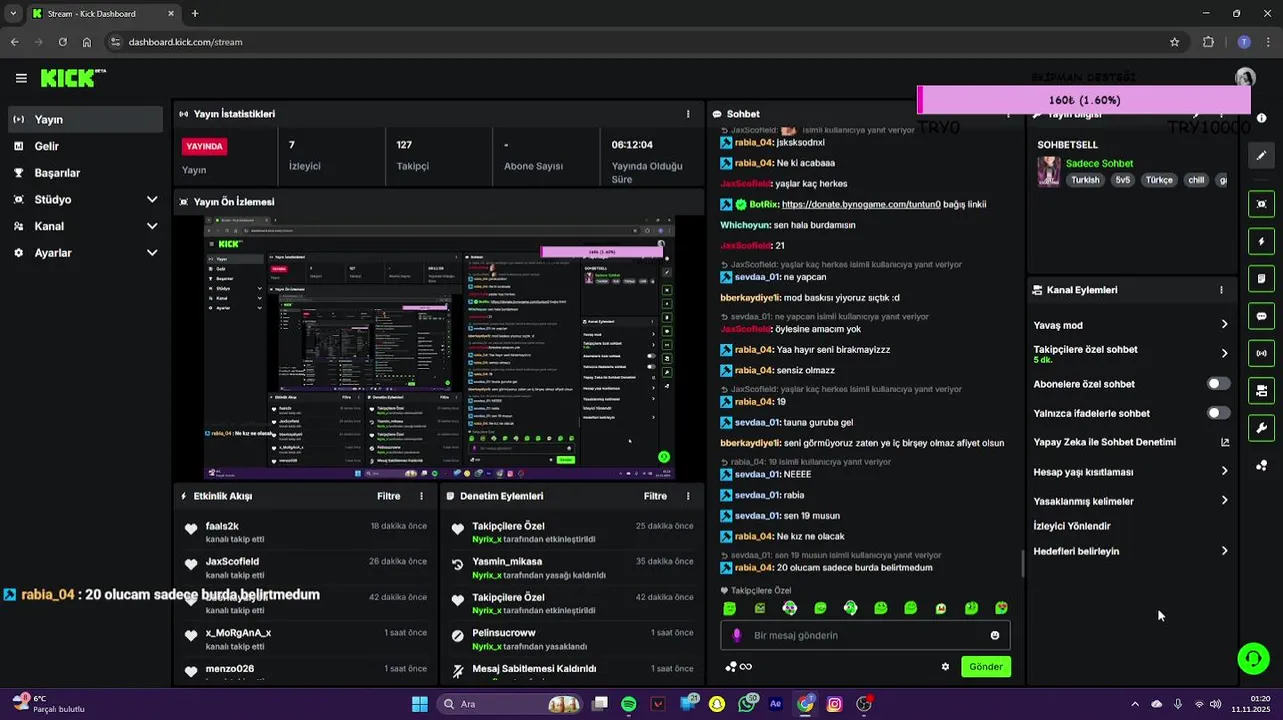Click the Pelinsucroww ban entry

pos(571,638)
